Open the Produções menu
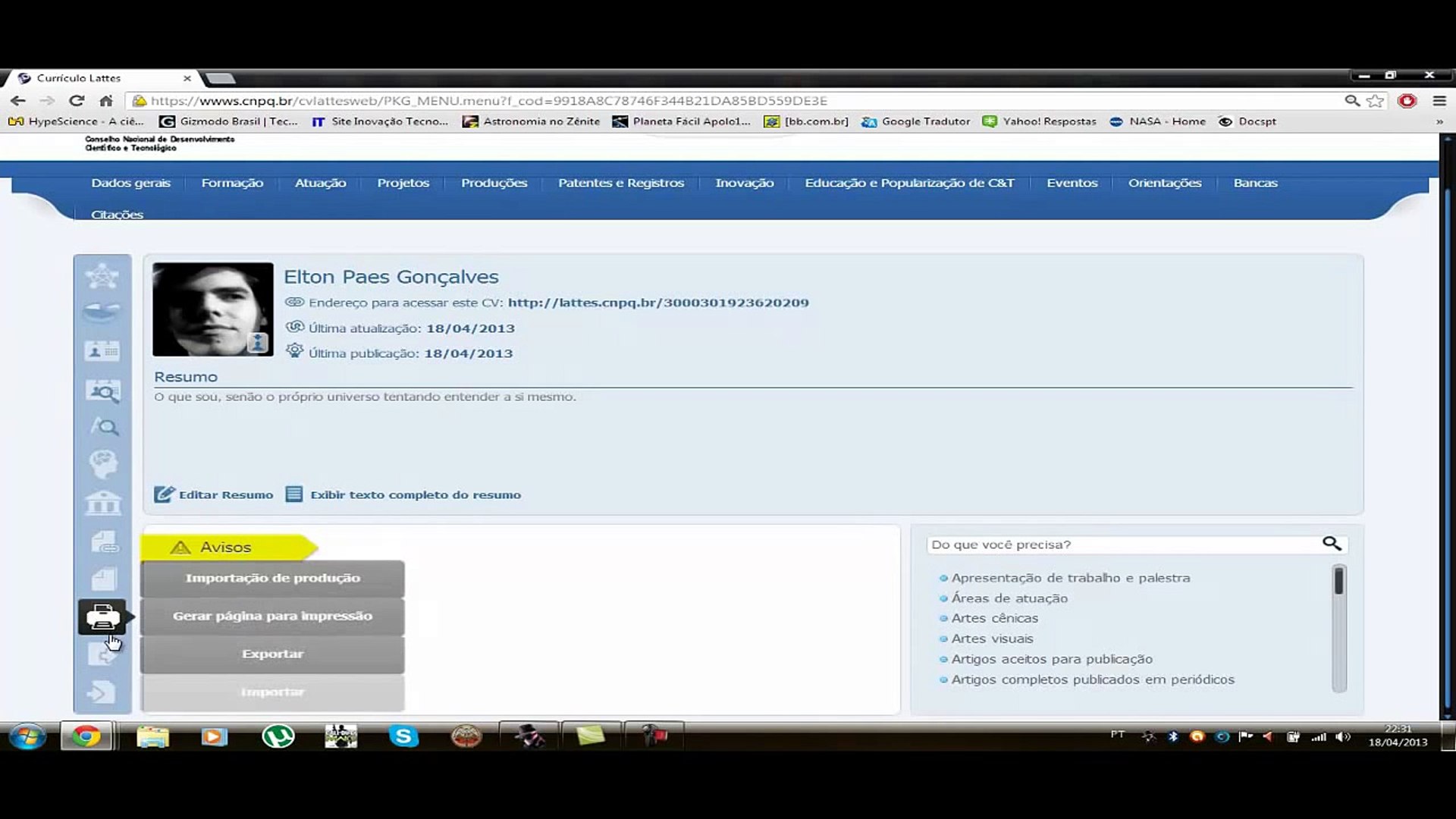This screenshot has height=819, width=1456. 494,183
